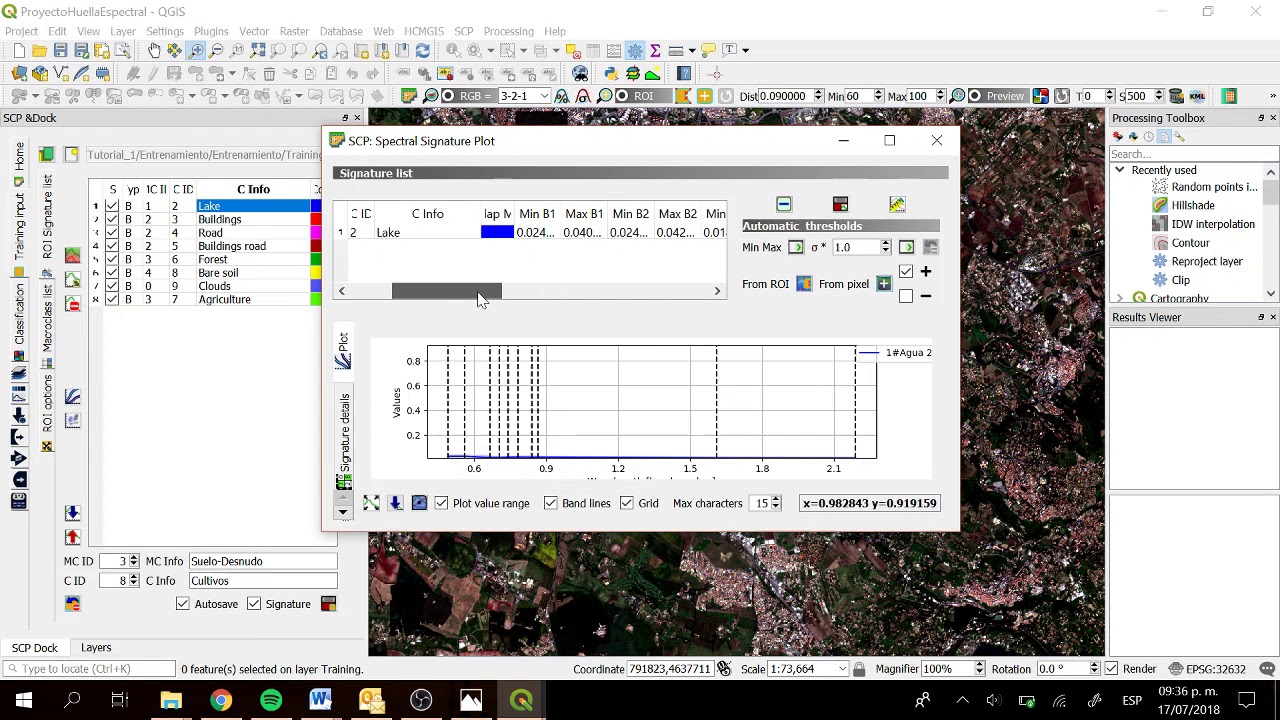The height and width of the screenshot is (720, 1280).
Task: Adjust the C ID spinner
Action: [x=133, y=581]
